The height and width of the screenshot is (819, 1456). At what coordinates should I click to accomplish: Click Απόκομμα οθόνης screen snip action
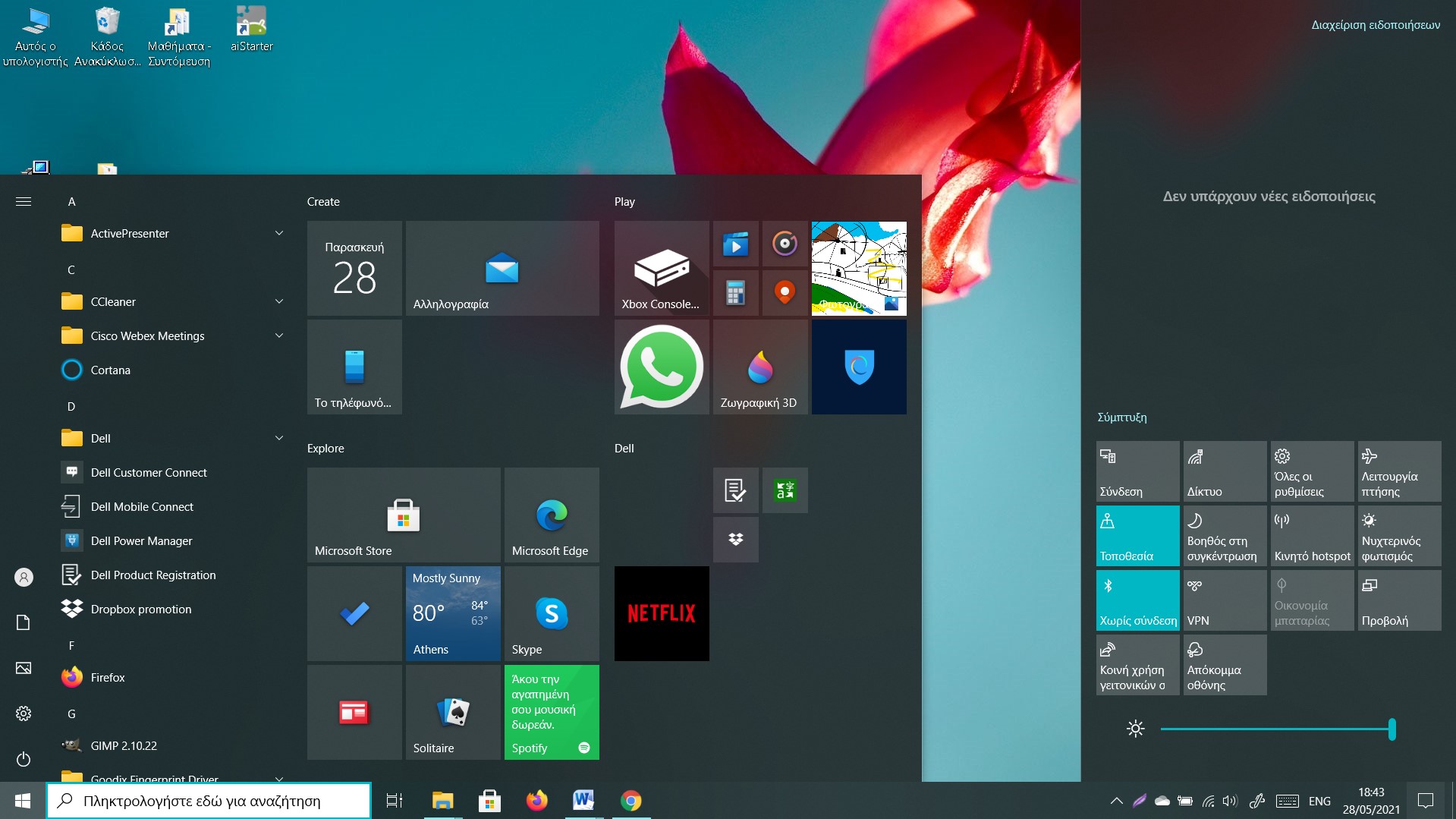click(1225, 665)
